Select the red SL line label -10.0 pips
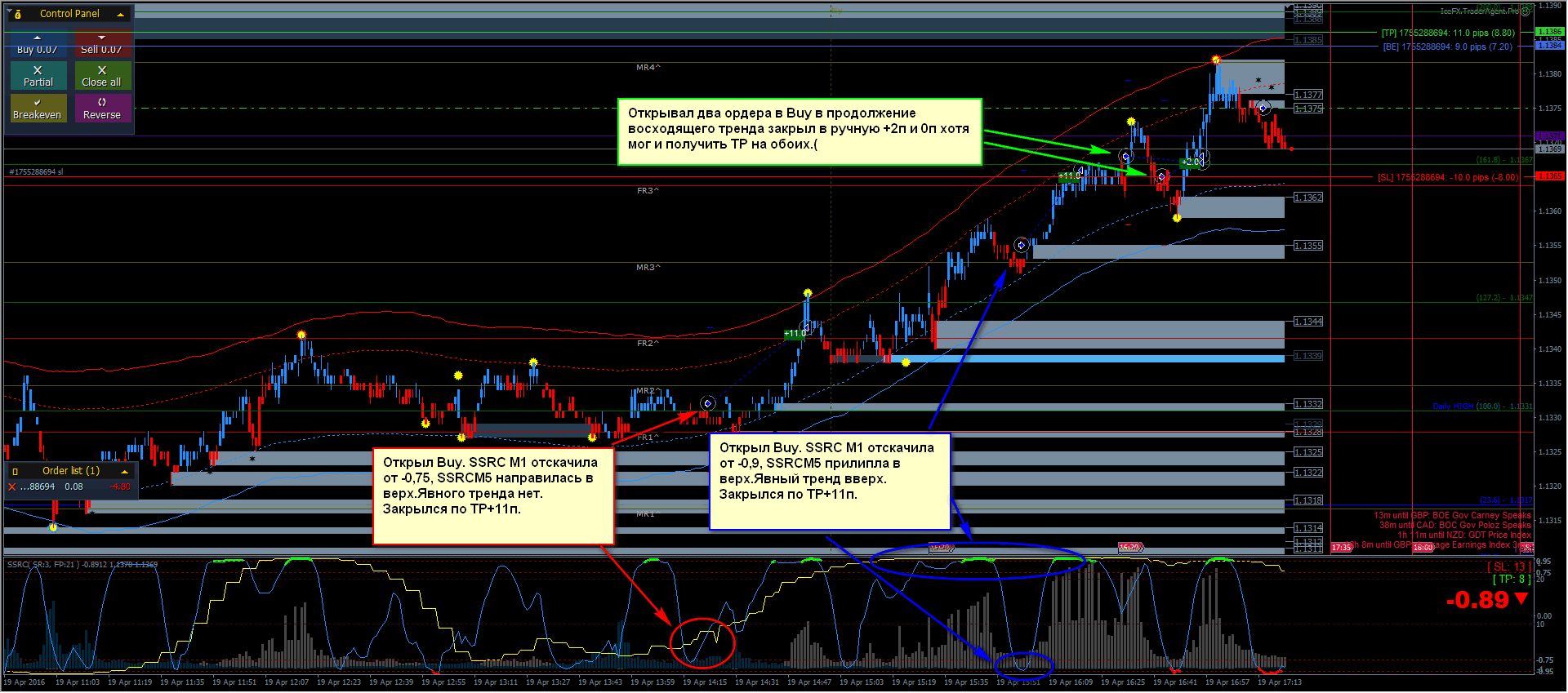The height and width of the screenshot is (693, 1568). pyautogui.click(x=1448, y=177)
